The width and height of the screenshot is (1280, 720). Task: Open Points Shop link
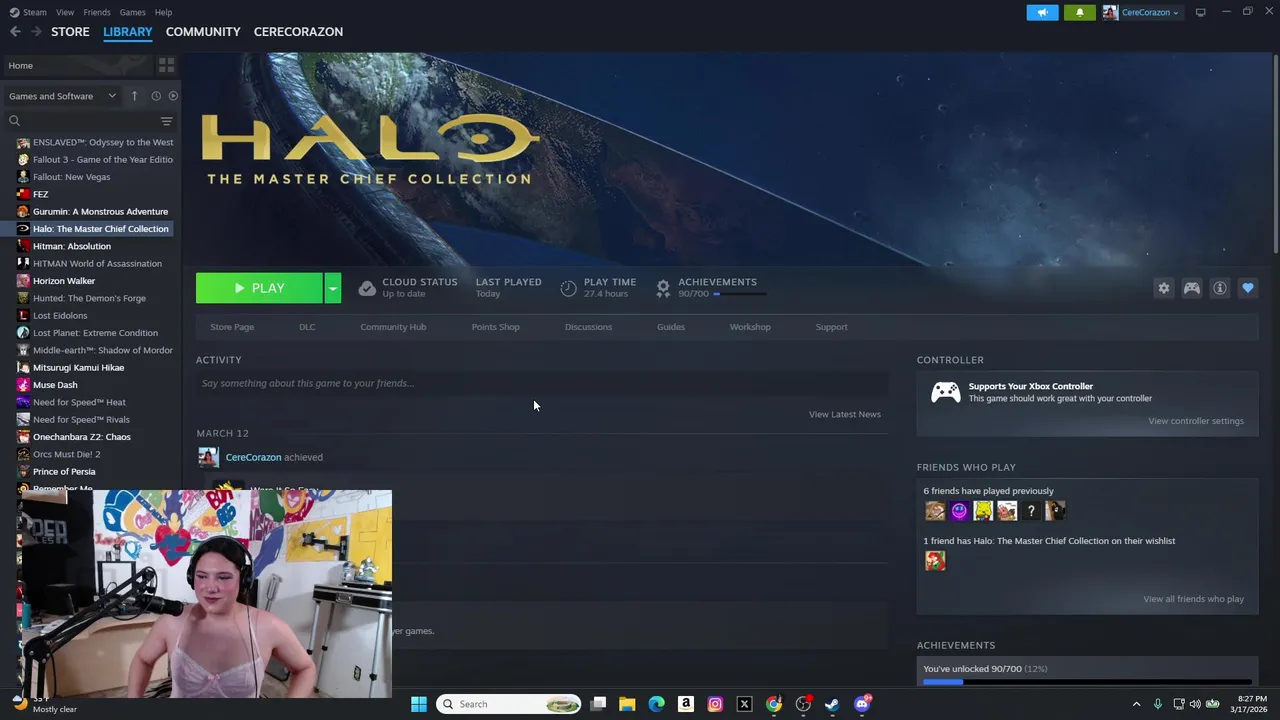click(495, 327)
